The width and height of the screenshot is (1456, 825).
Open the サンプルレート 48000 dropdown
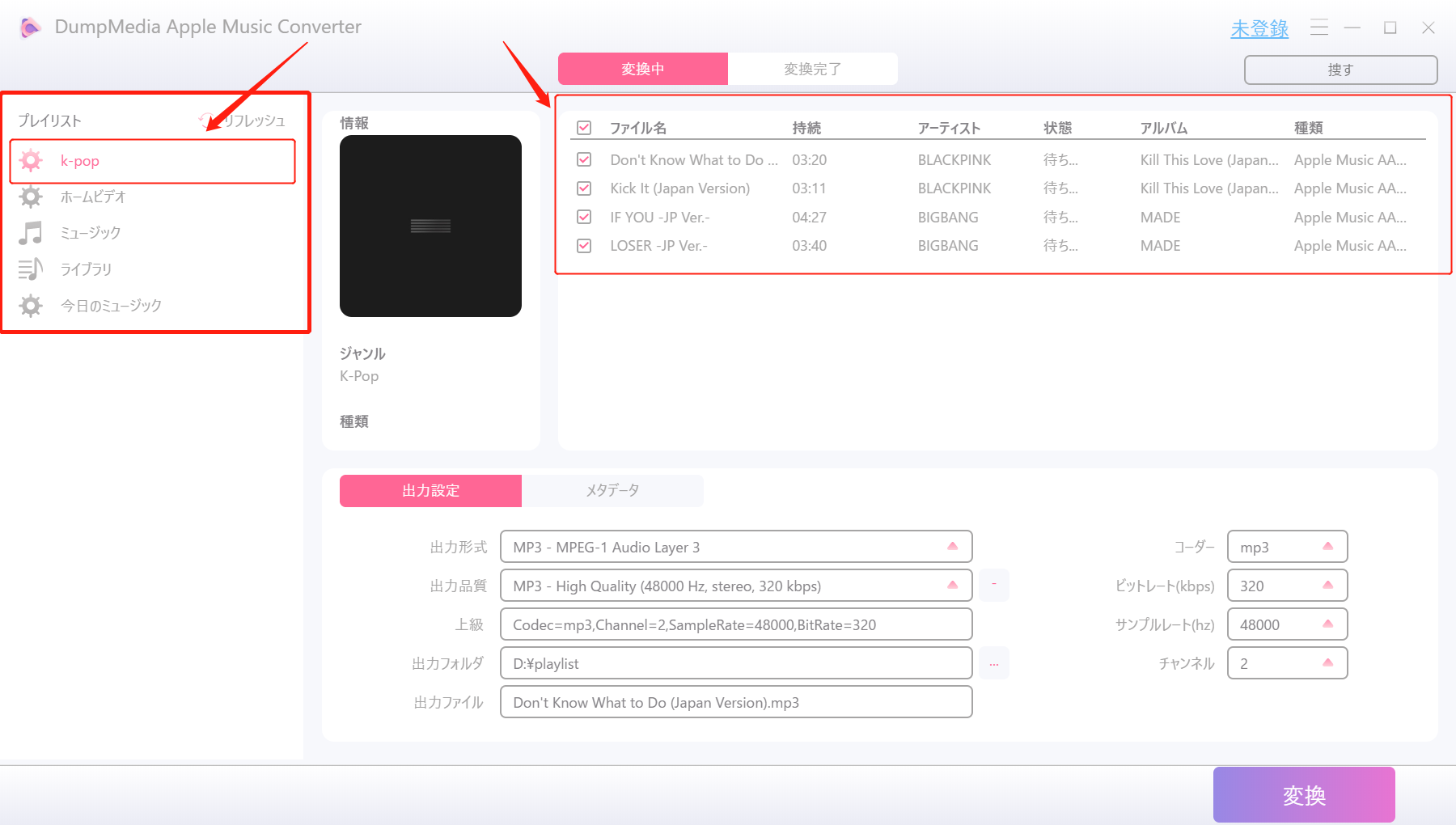point(1288,624)
